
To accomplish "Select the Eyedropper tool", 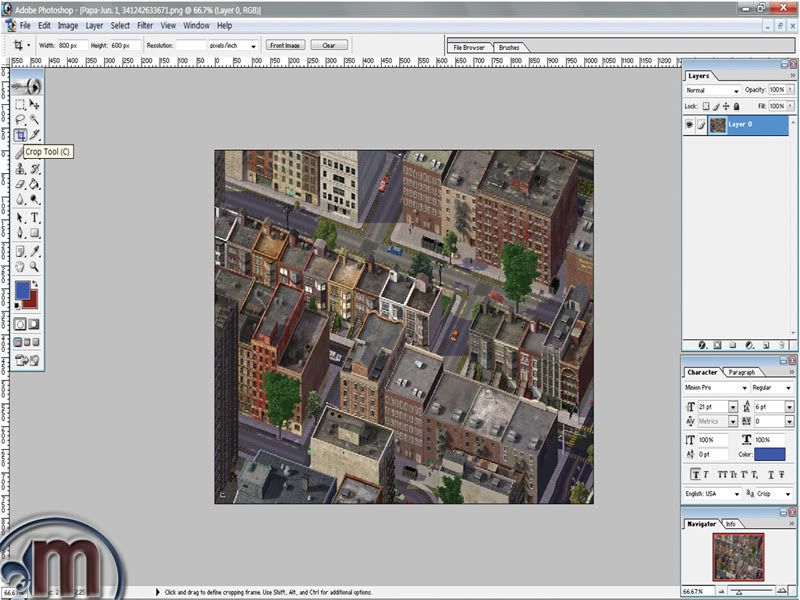I will click(x=34, y=251).
